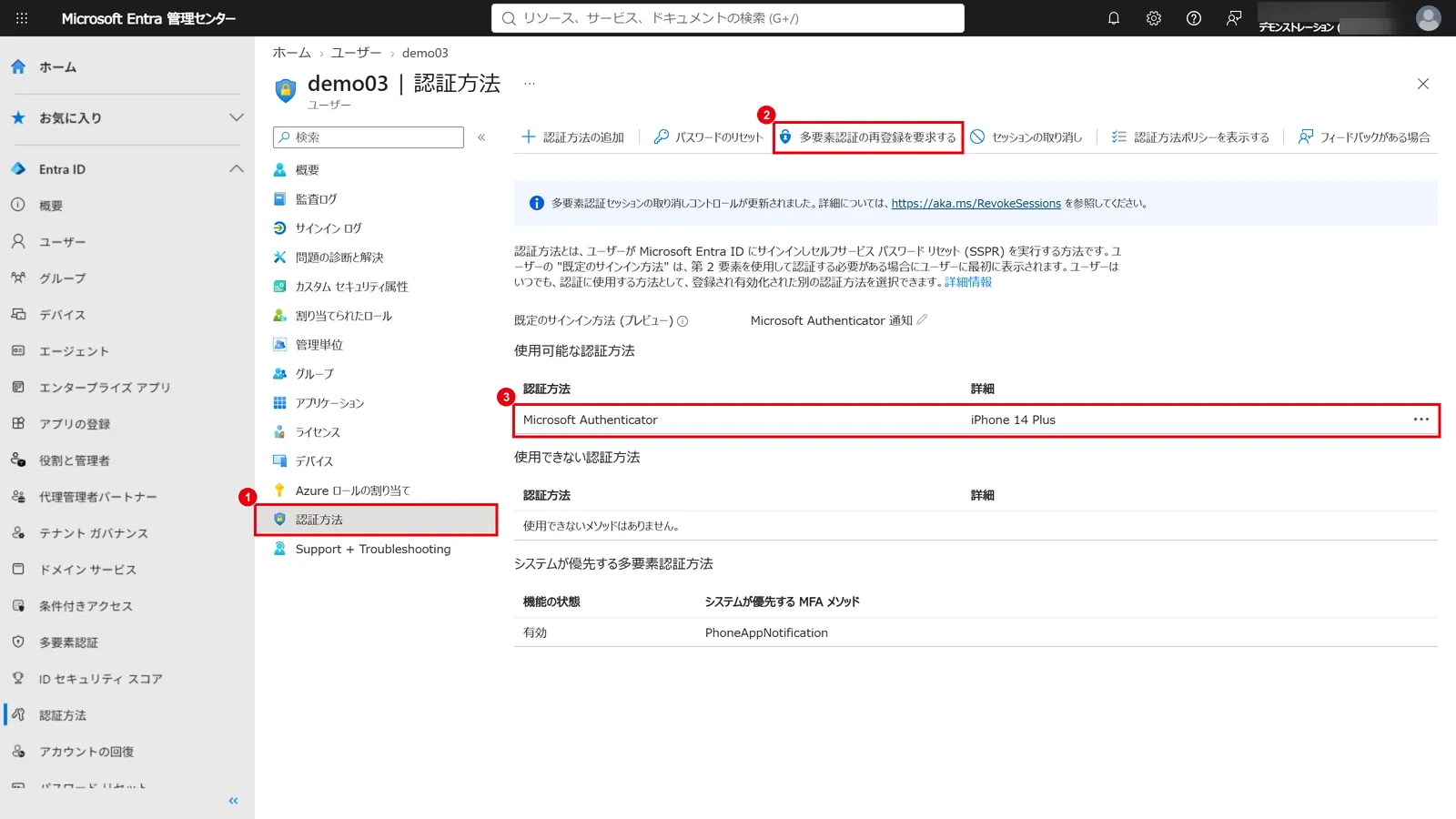Open ellipsis next to demo03 title

point(530,84)
